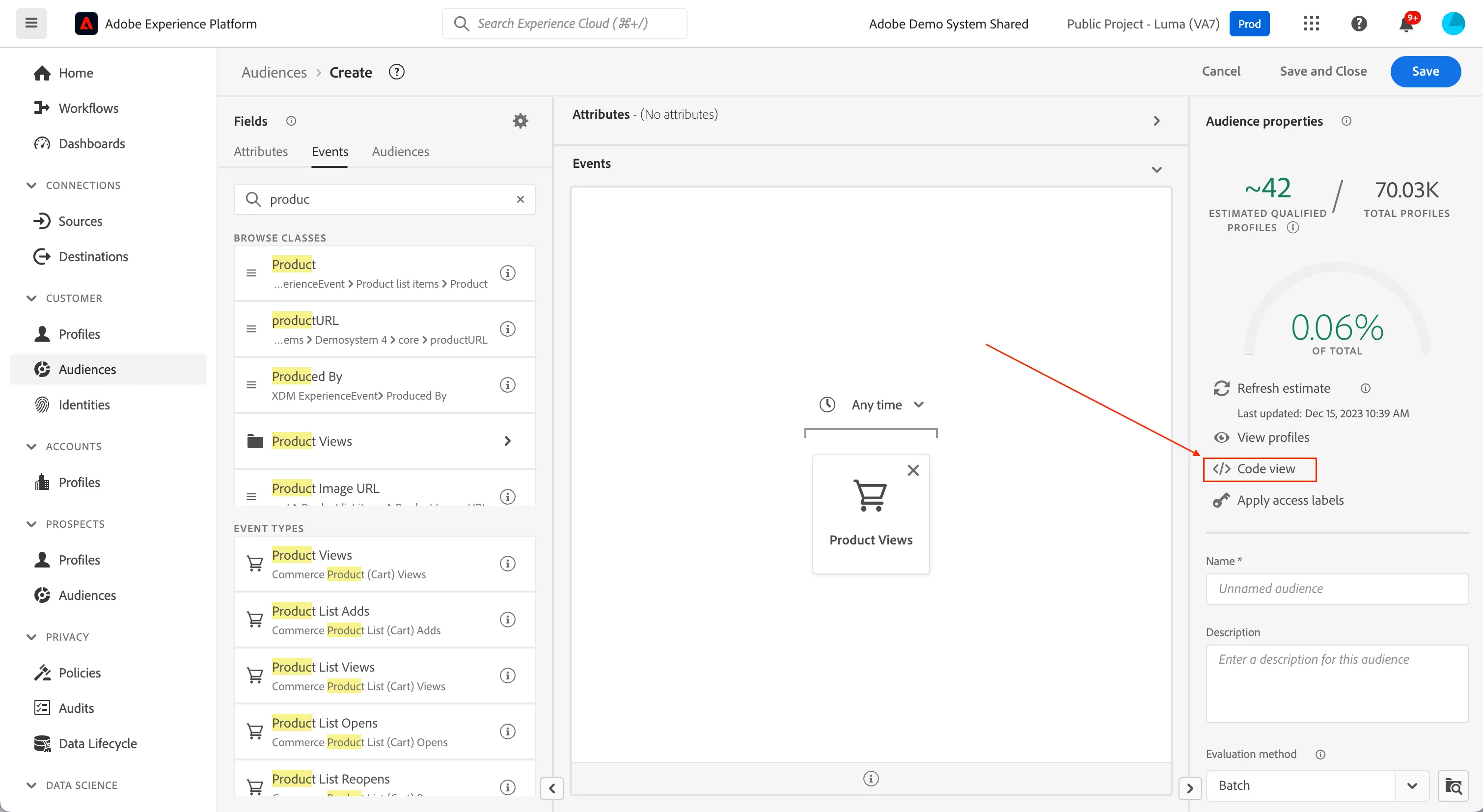Focus the Description text area
The image size is (1483, 812).
tap(1337, 684)
